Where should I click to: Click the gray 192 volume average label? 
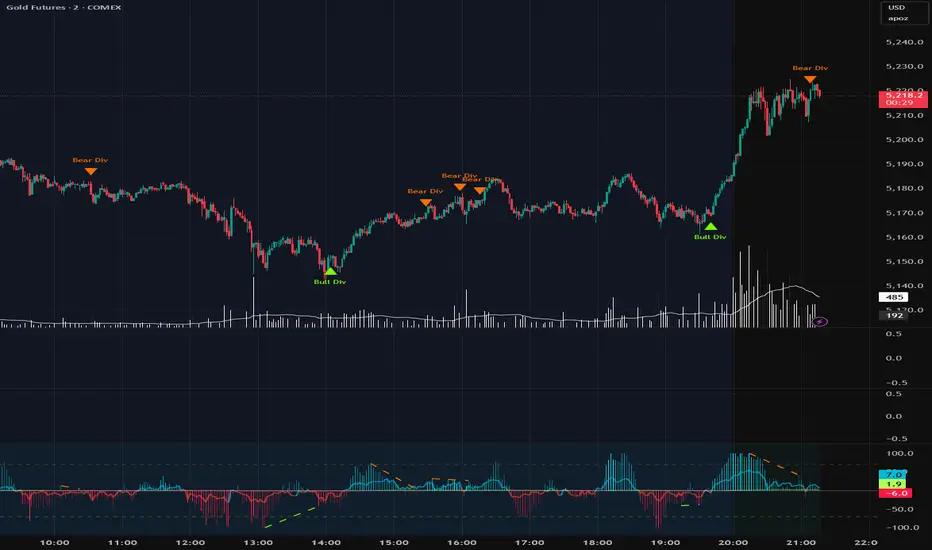point(893,315)
